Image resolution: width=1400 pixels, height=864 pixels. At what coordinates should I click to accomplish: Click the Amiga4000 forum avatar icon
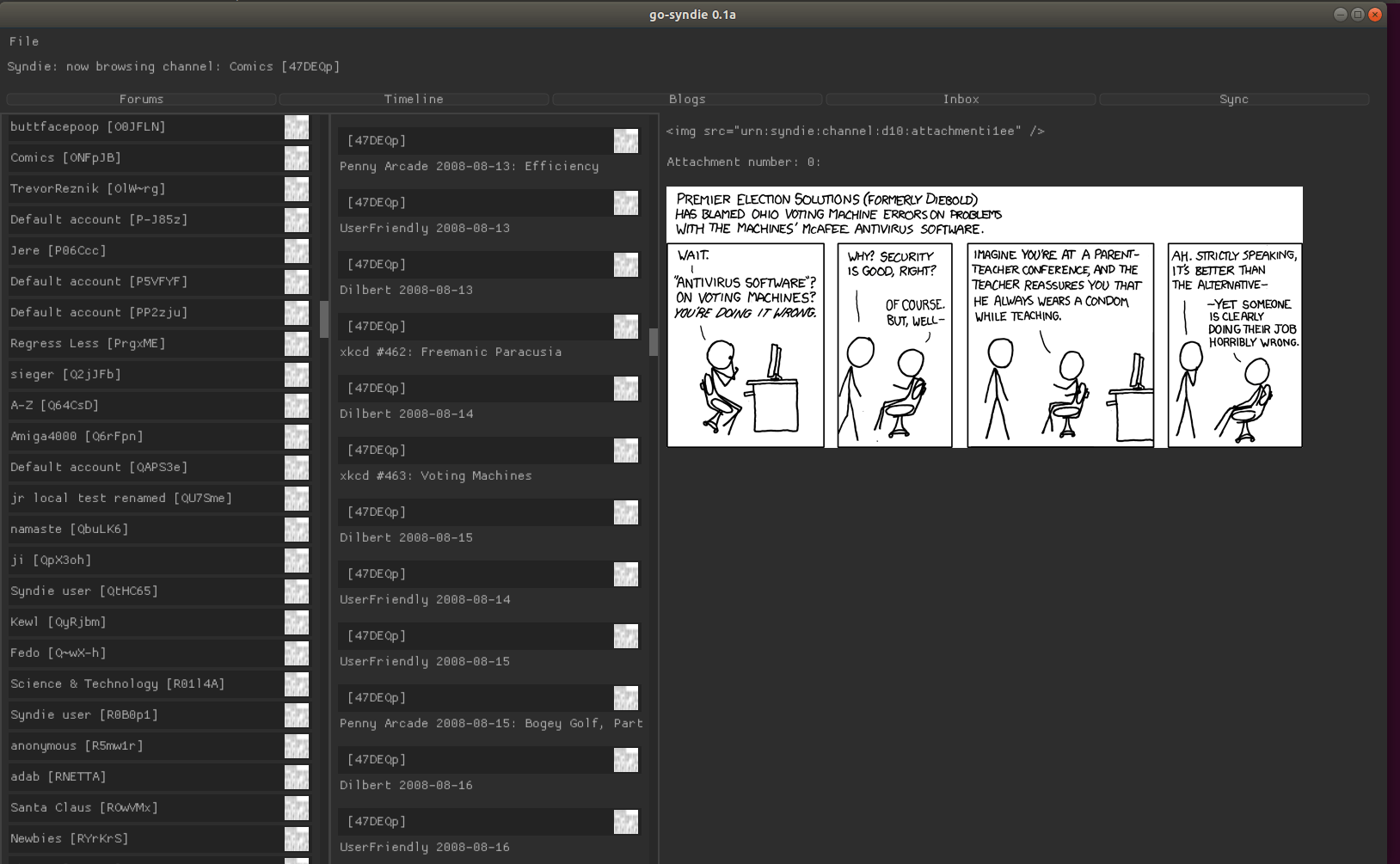[x=296, y=437]
